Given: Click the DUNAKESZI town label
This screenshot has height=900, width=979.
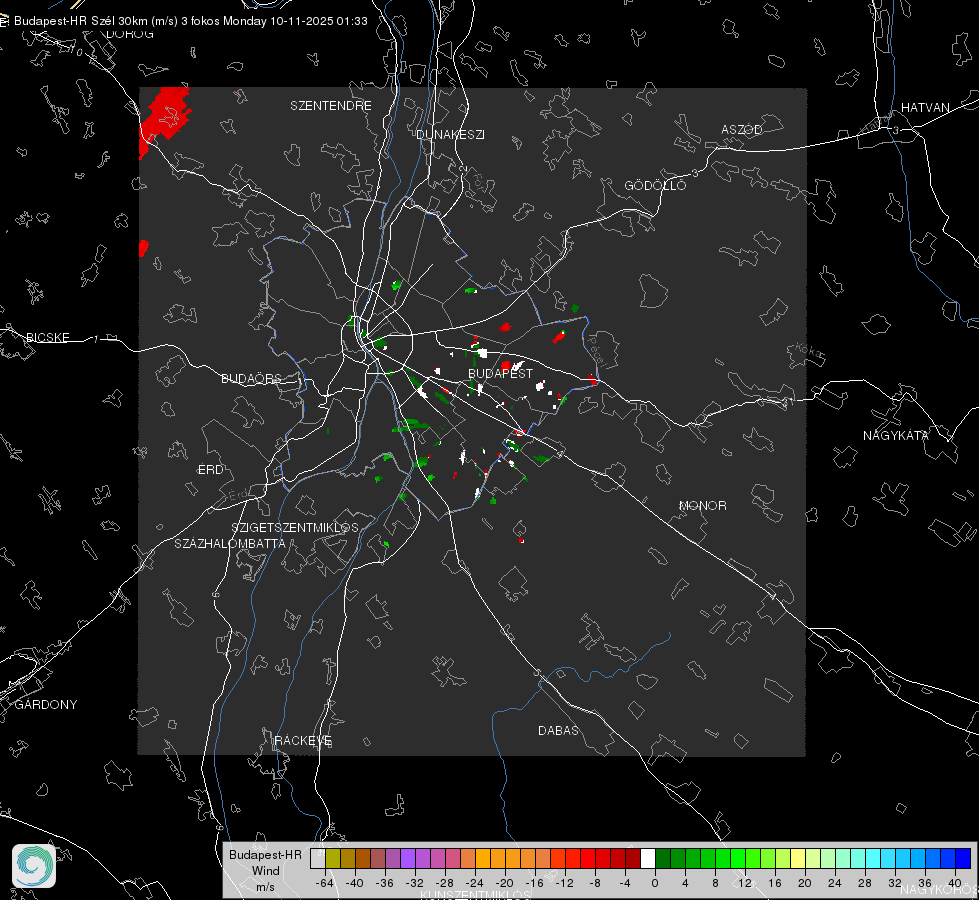Looking at the screenshot, I should (x=450, y=134).
